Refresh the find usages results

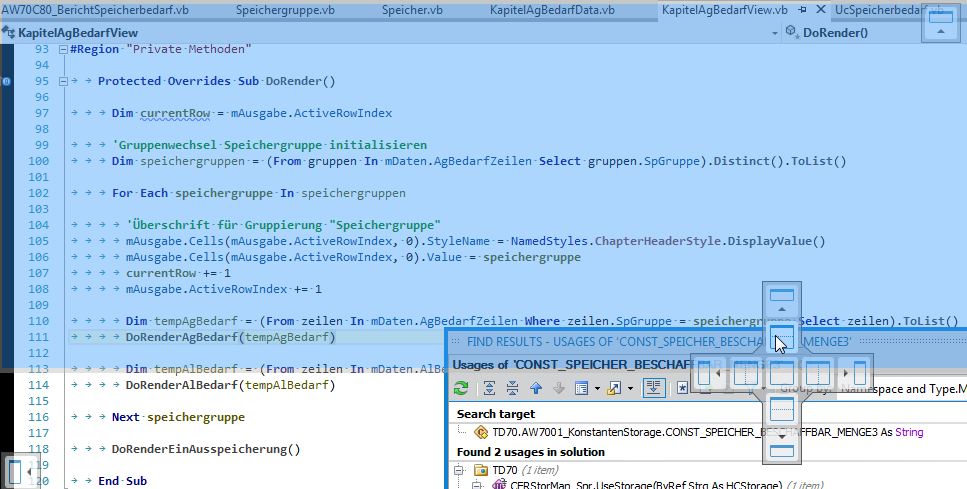click(x=461, y=388)
